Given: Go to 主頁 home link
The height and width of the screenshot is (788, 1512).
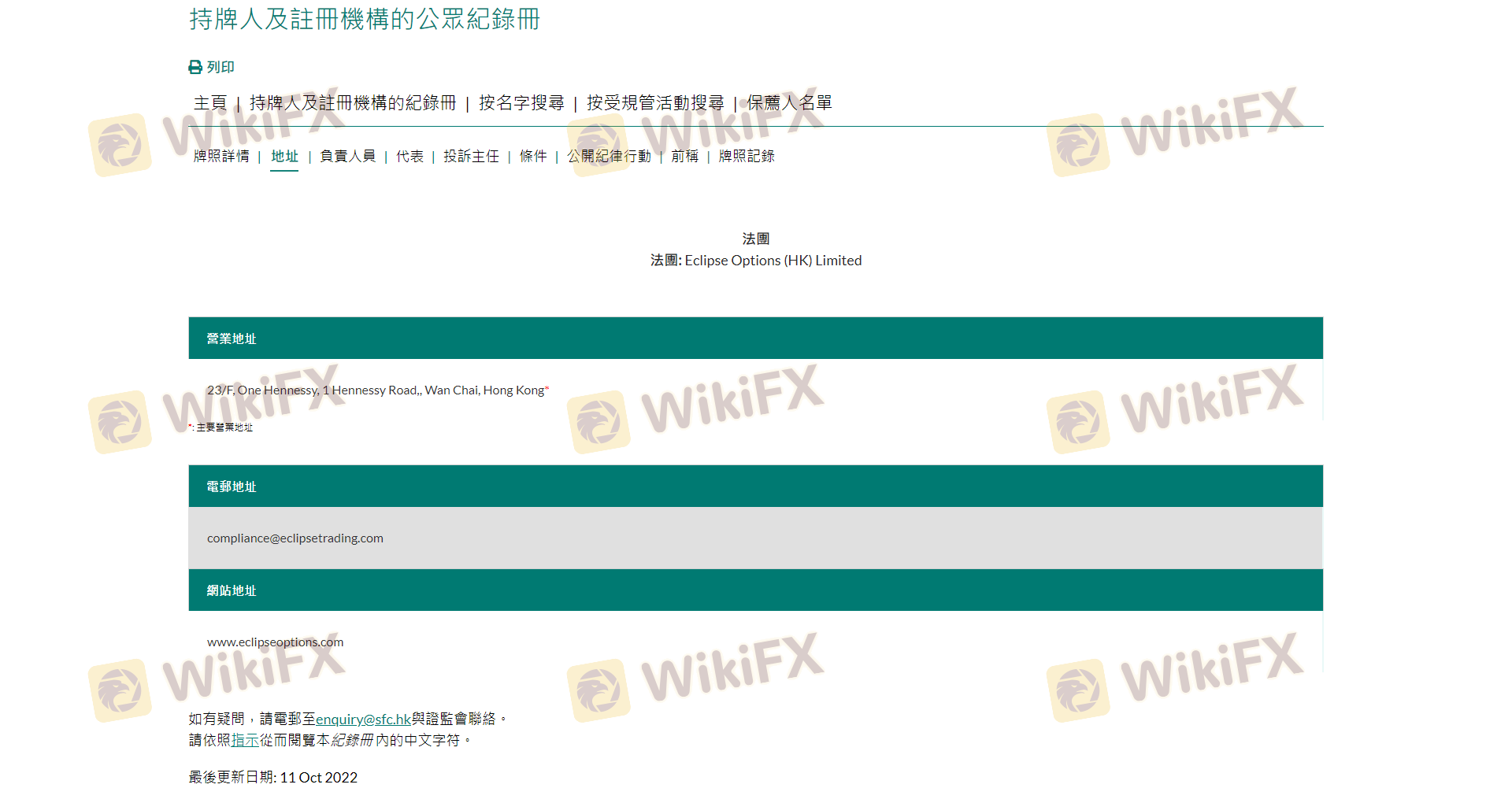Looking at the screenshot, I should (210, 103).
